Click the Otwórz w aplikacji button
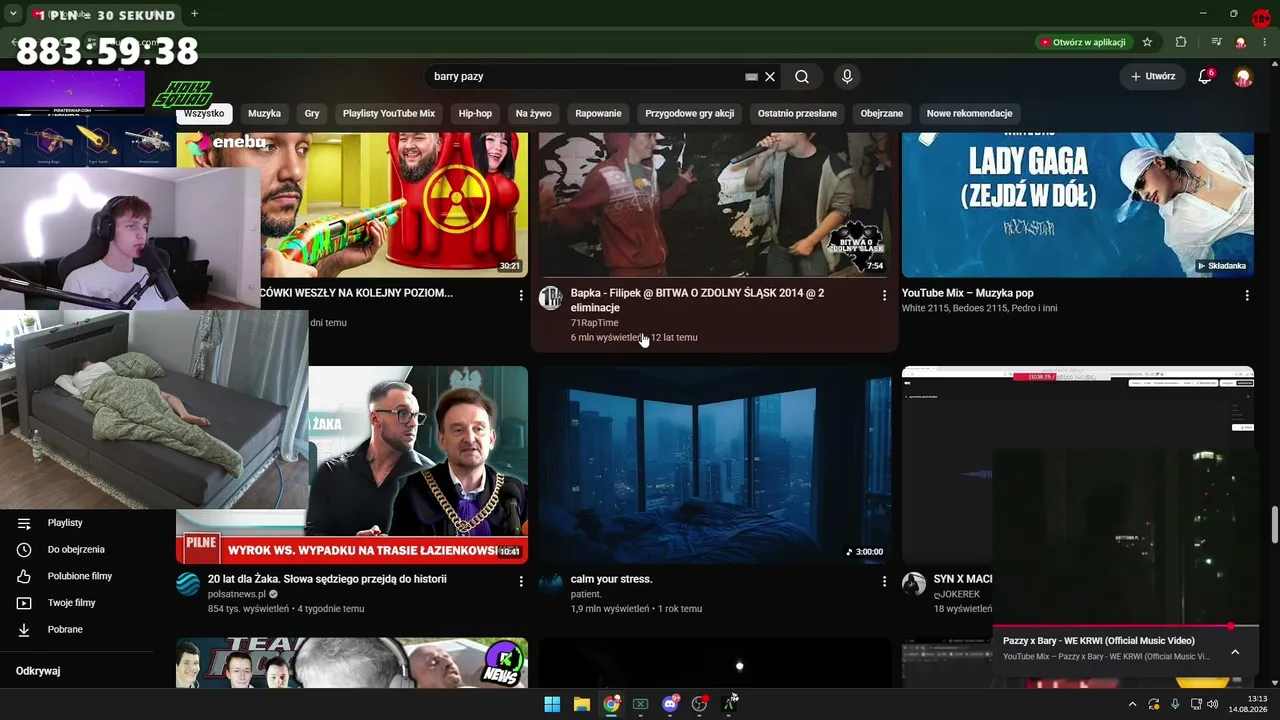This screenshot has width=1280, height=720. pyautogui.click(x=1083, y=42)
